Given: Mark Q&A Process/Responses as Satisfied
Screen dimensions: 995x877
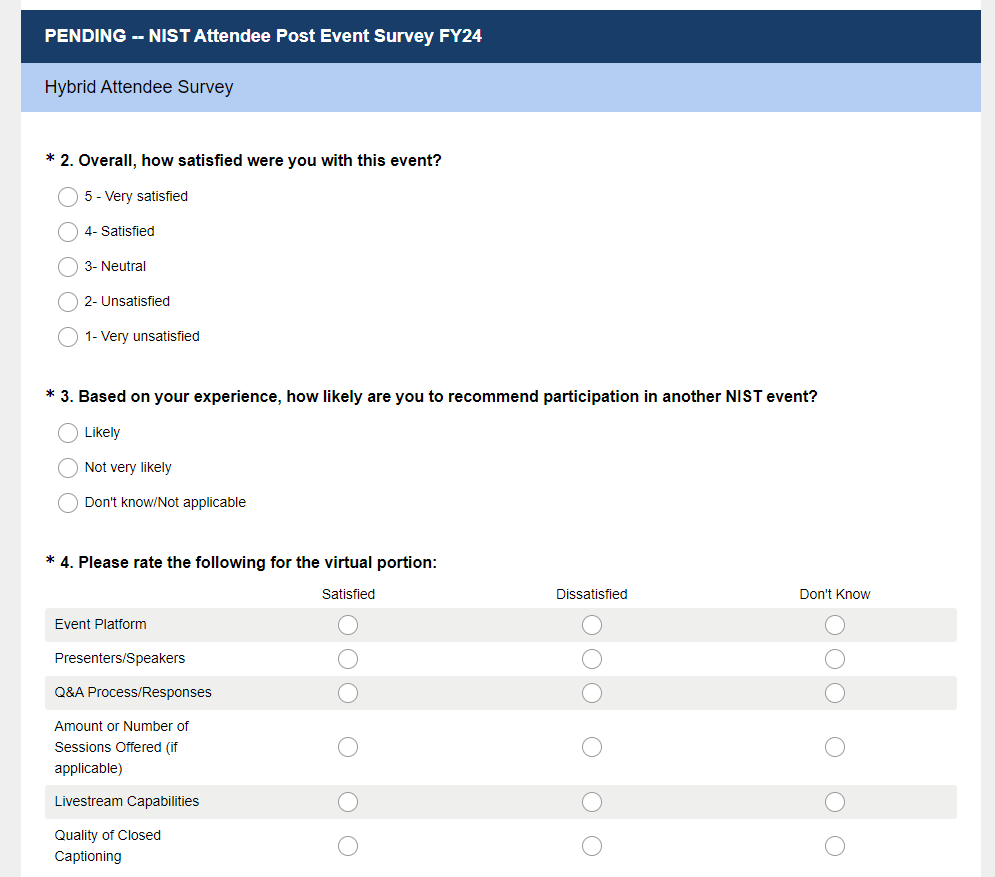Looking at the screenshot, I should click(x=348, y=693).
